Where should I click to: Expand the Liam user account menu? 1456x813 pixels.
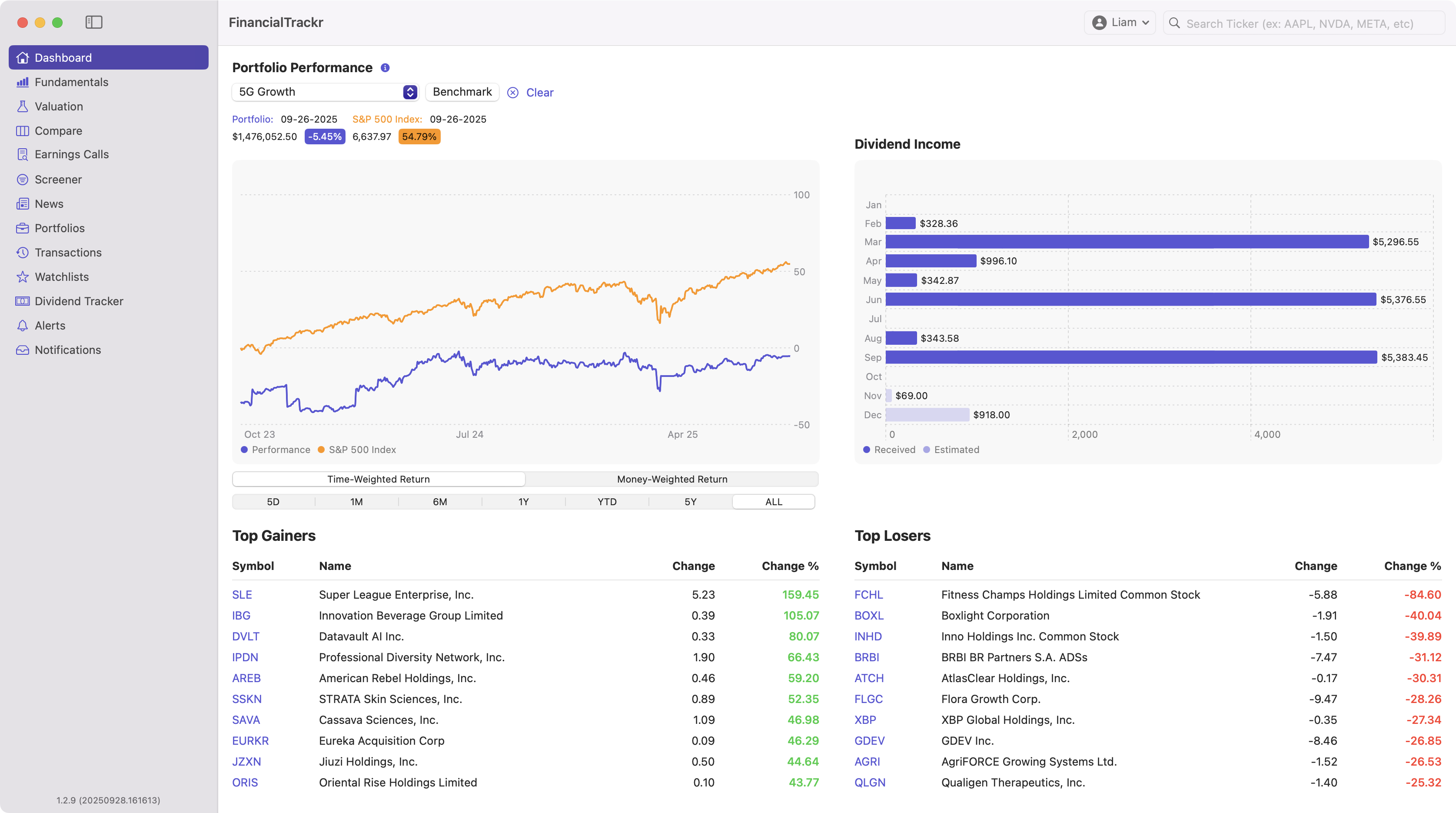(x=1120, y=23)
